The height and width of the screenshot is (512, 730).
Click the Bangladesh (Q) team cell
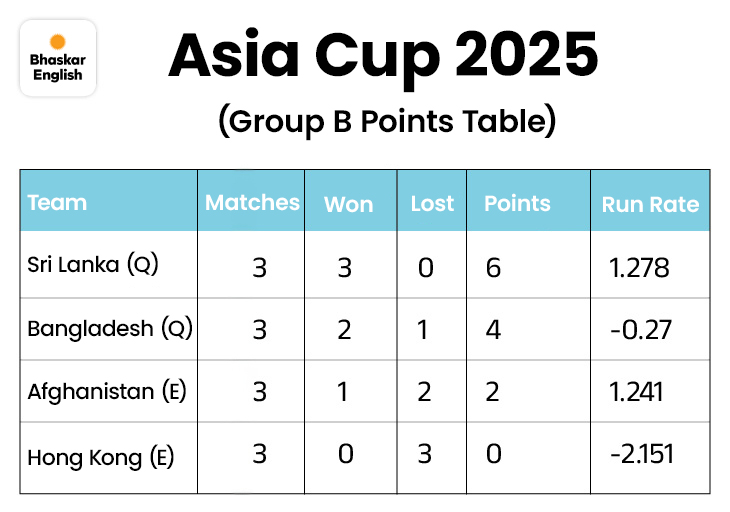109,329
